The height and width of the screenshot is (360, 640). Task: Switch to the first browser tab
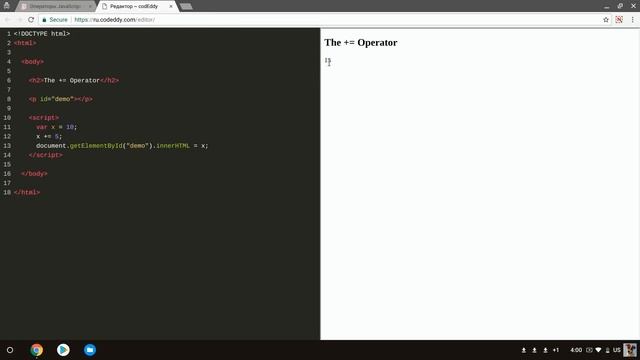pyautogui.click(x=55, y=6)
